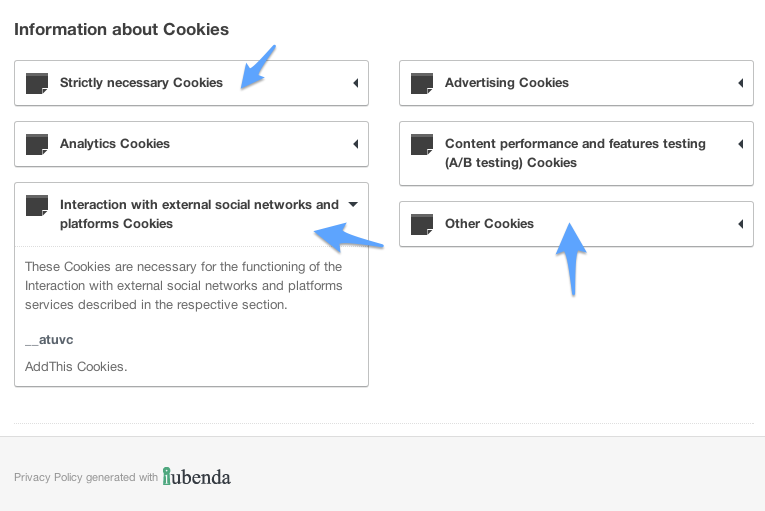Image resolution: width=765 pixels, height=511 pixels.
Task: Expand Analytics Cookies using the arrow
Action: (x=356, y=144)
